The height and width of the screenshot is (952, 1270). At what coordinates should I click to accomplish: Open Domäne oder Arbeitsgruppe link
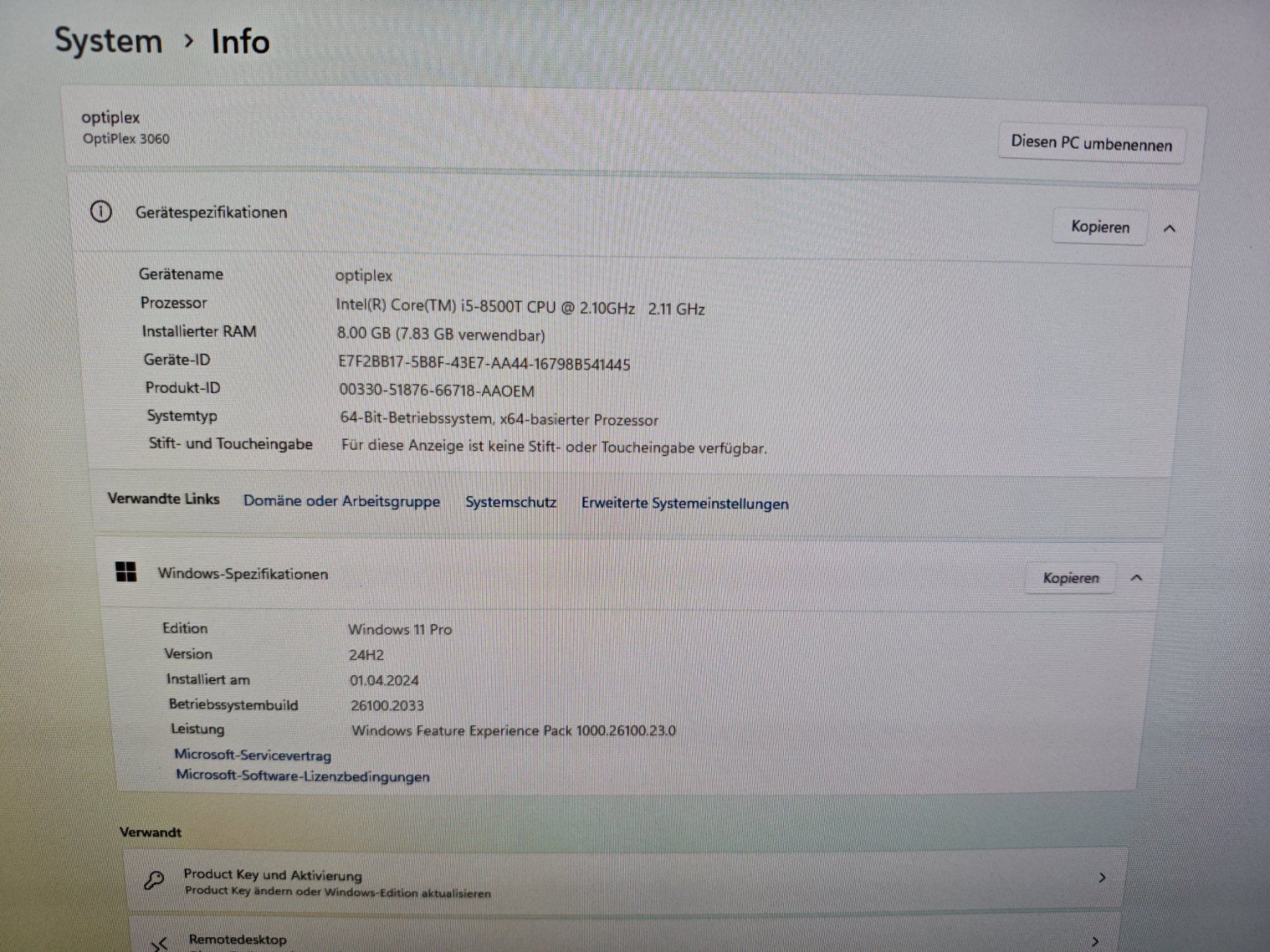tap(341, 501)
